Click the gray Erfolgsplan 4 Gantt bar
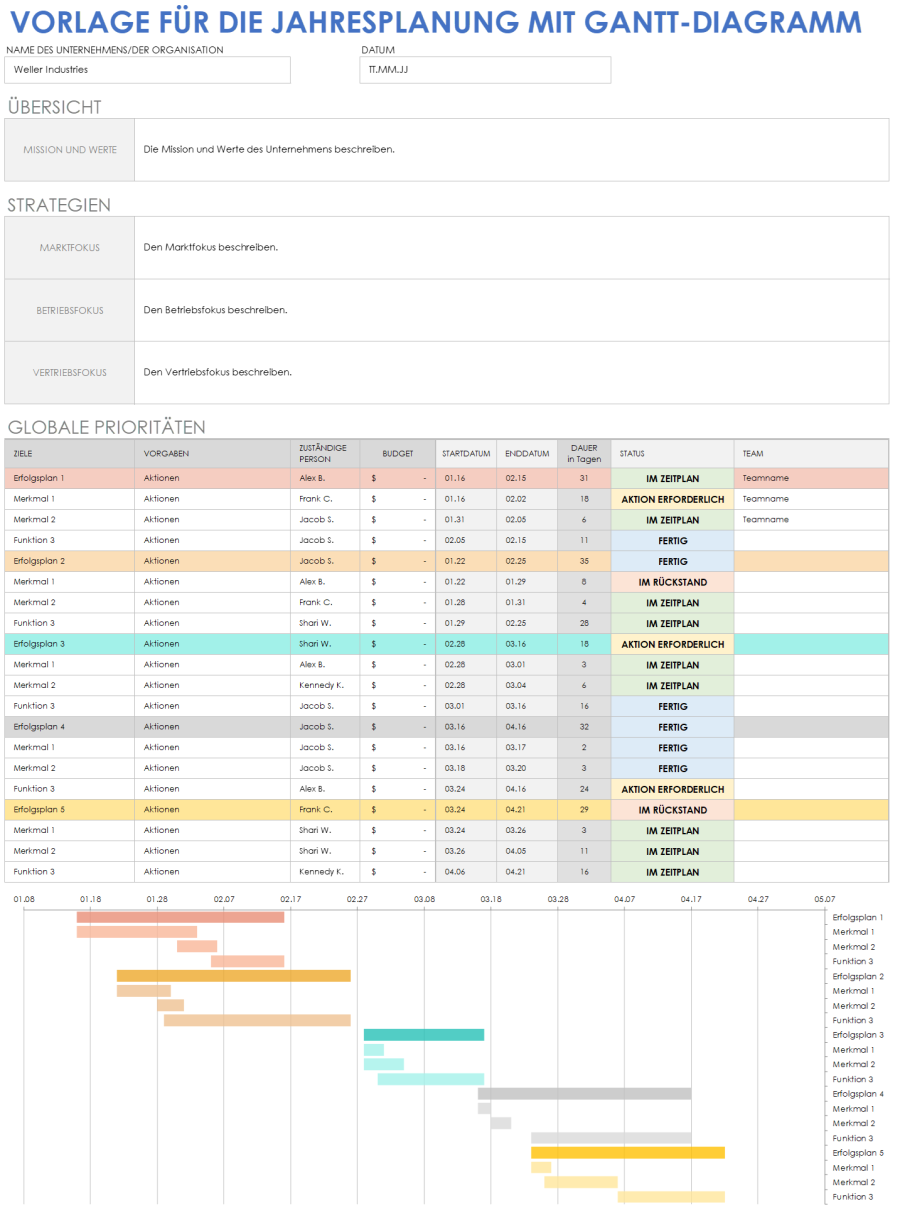This screenshot has height=1209, width=900. pos(584,1094)
